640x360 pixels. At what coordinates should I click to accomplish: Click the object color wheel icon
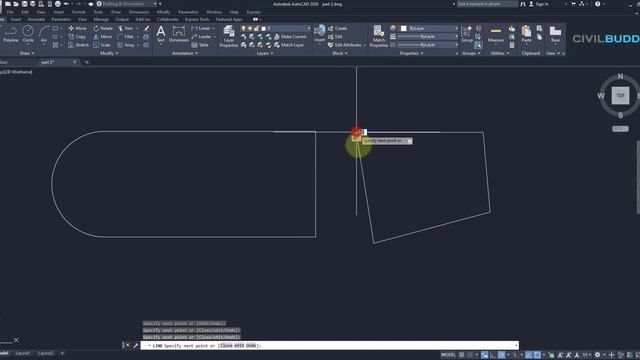click(393, 28)
